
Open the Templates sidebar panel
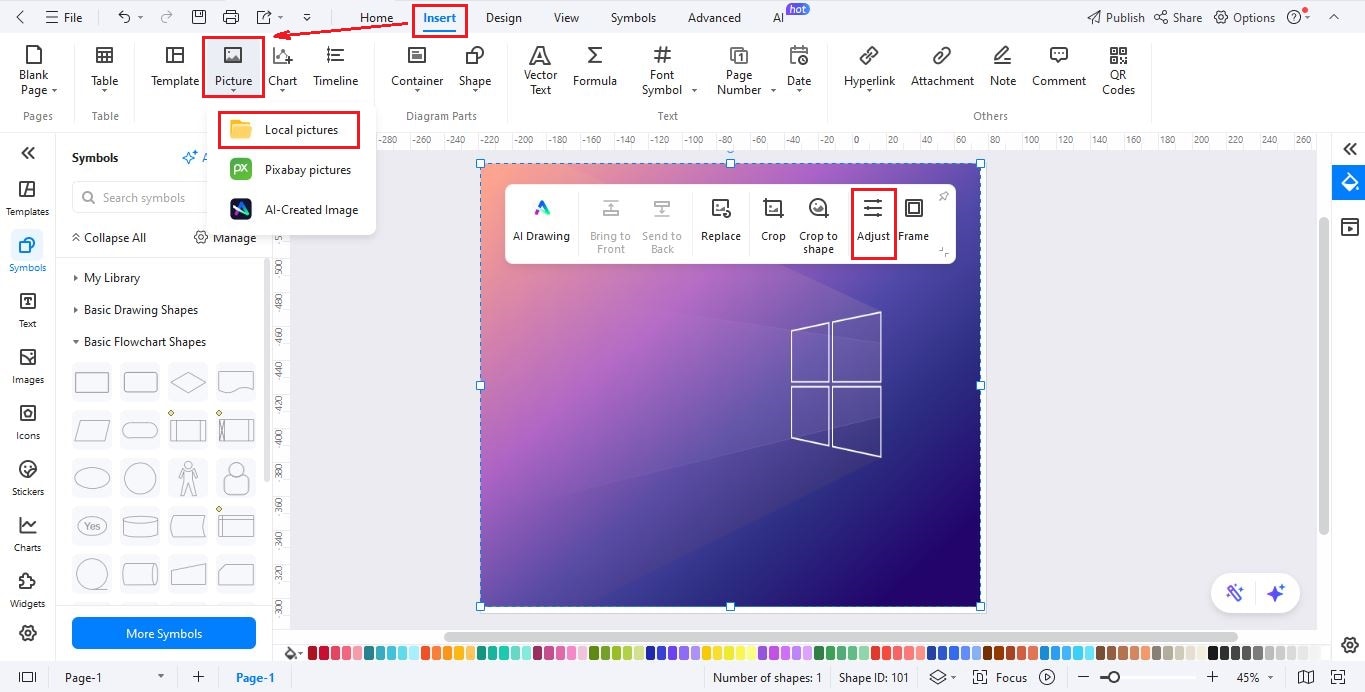(x=27, y=198)
